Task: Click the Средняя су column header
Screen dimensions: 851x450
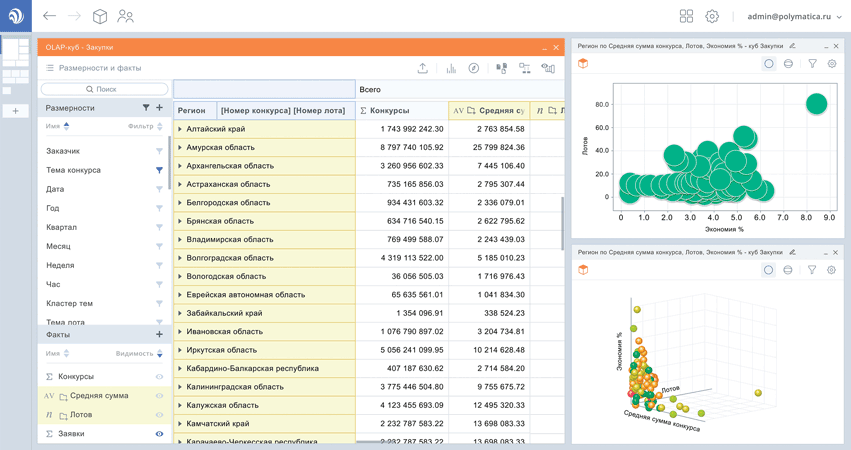Action: [x=489, y=110]
